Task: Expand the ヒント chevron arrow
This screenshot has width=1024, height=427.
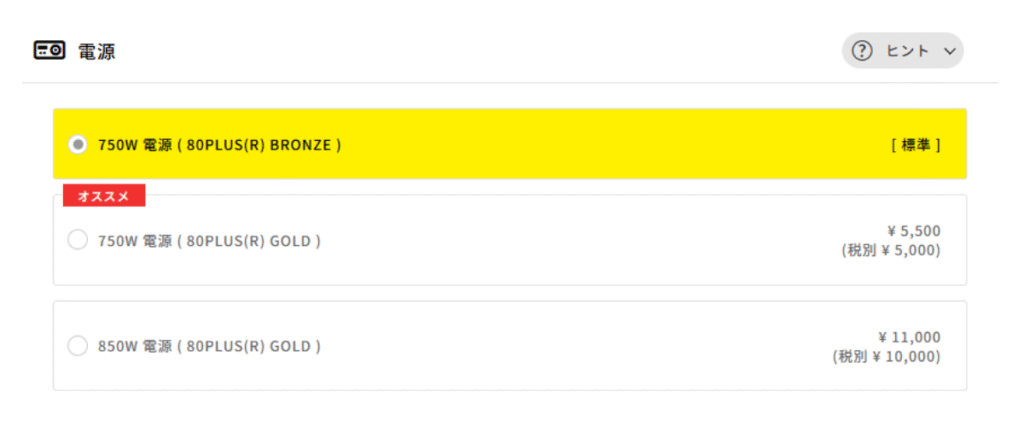Action: (950, 51)
